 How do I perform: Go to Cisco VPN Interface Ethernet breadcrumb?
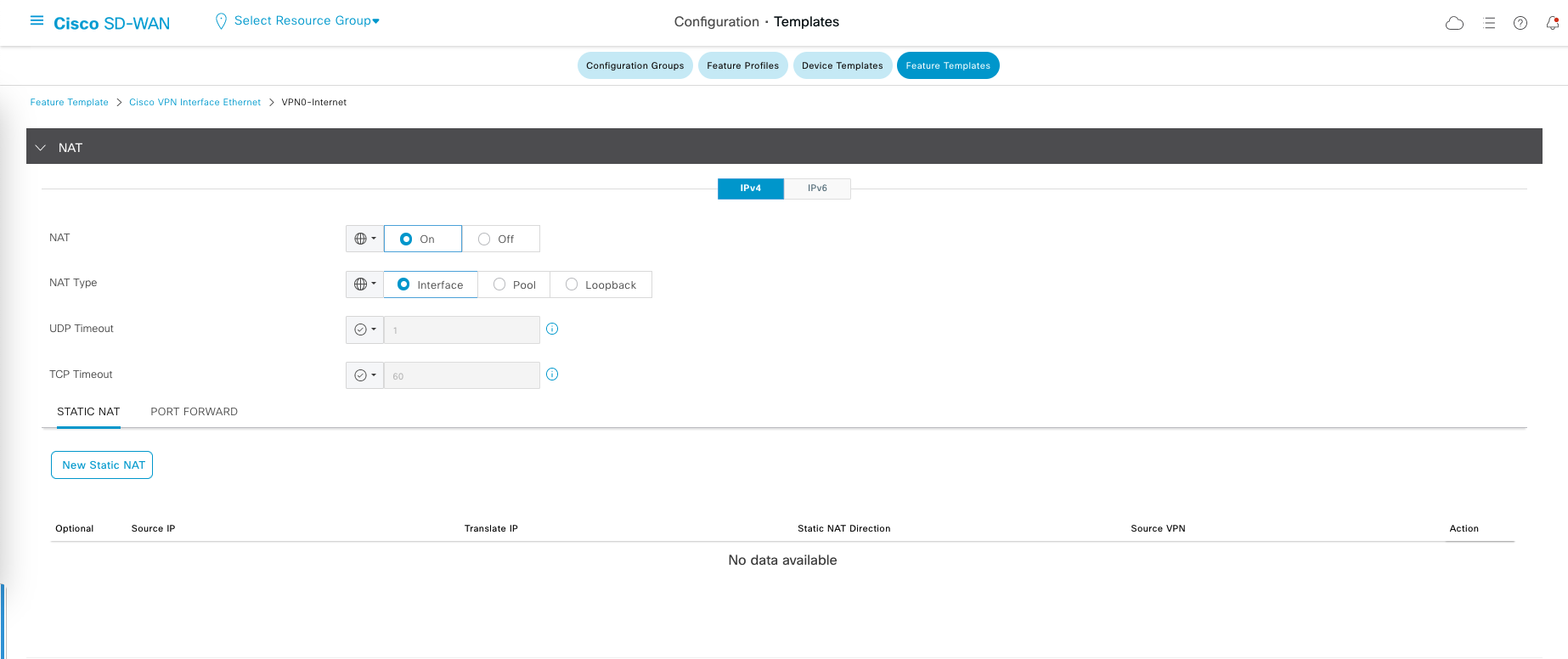point(195,103)
